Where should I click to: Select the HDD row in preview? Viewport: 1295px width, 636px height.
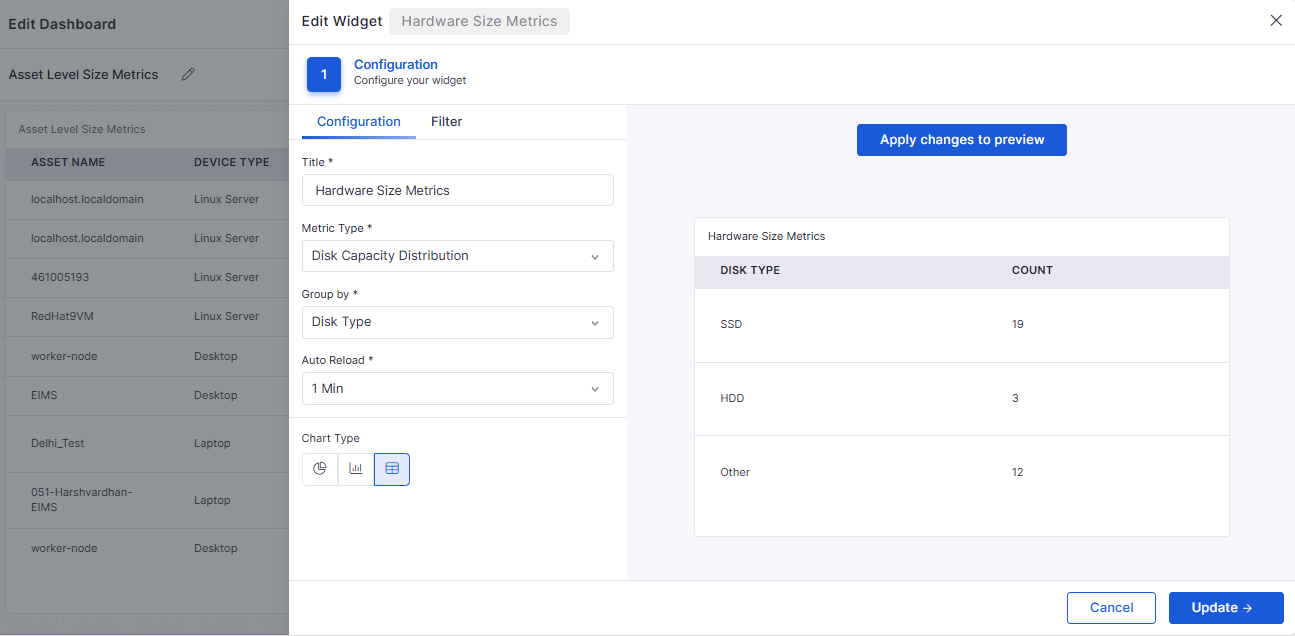(961, 399)
